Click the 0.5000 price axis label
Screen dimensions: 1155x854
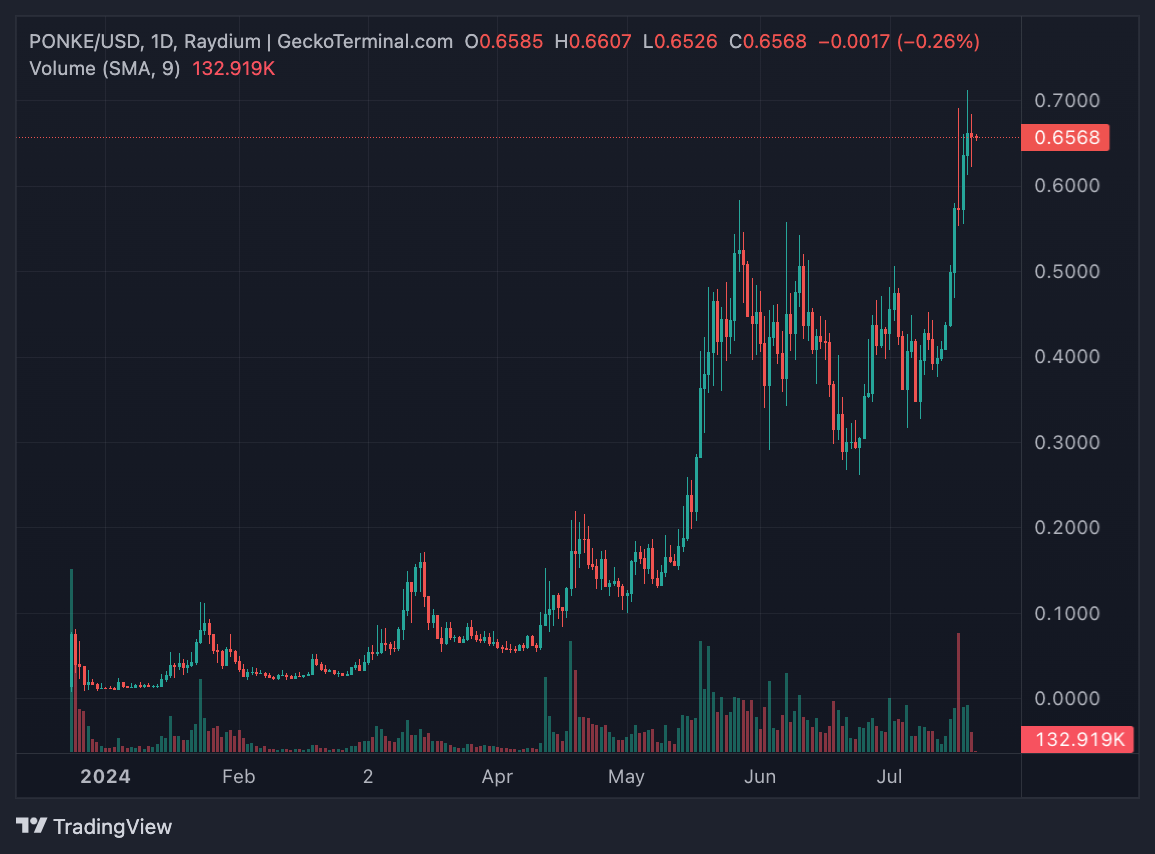click(1067, 271)
